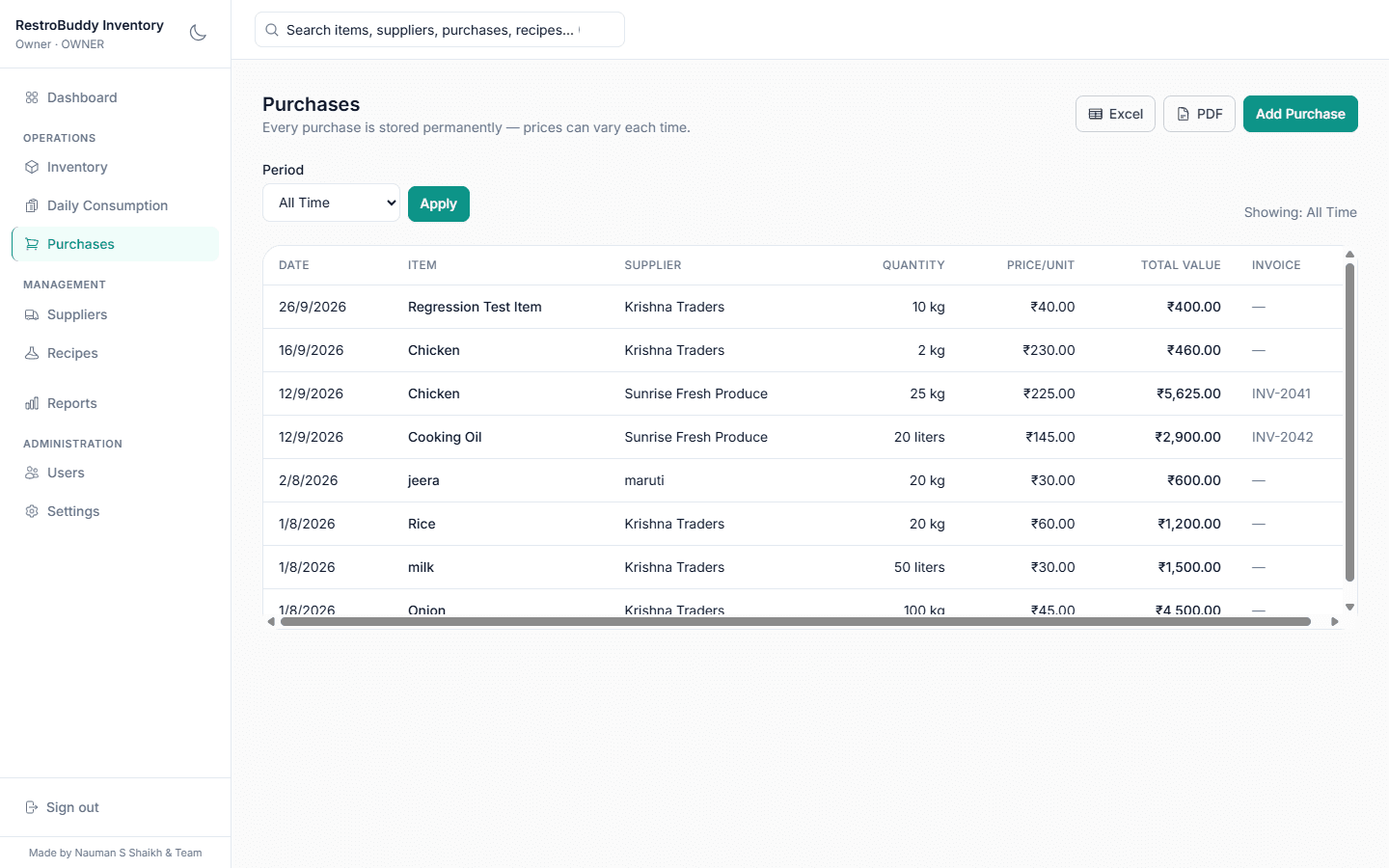1389x868 pixels.
Task: Click the Dashboard grid icon
Action: coord(32,97)
